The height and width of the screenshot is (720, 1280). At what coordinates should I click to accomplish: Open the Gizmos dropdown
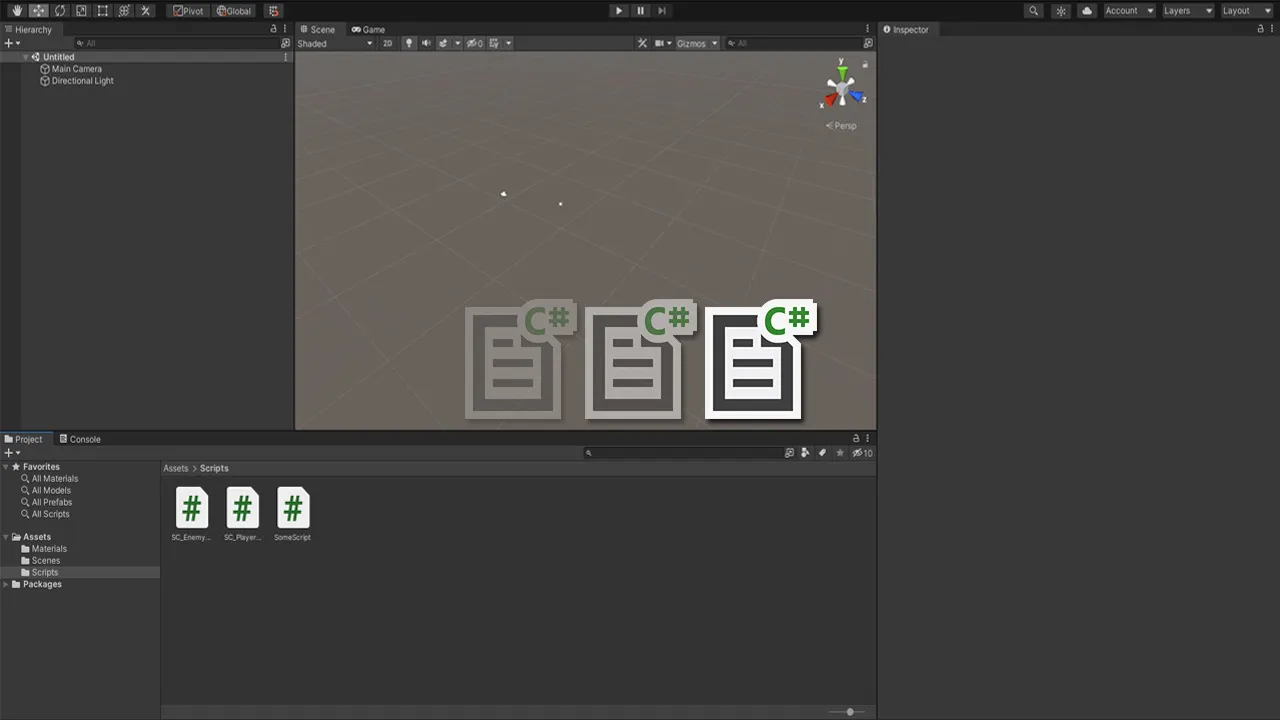click(x=696, y=44)
